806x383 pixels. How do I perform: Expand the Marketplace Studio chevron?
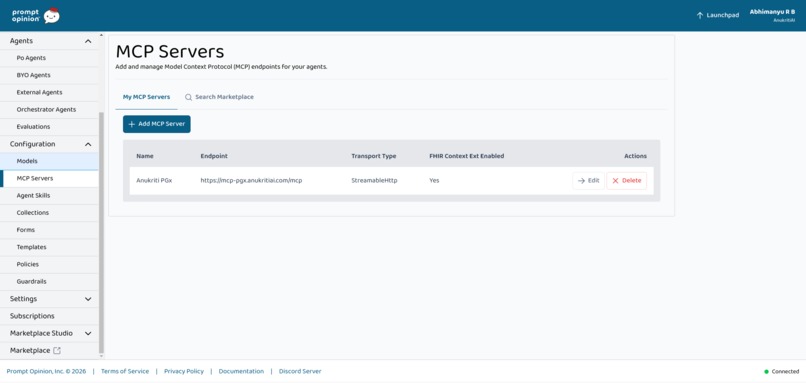88,334
